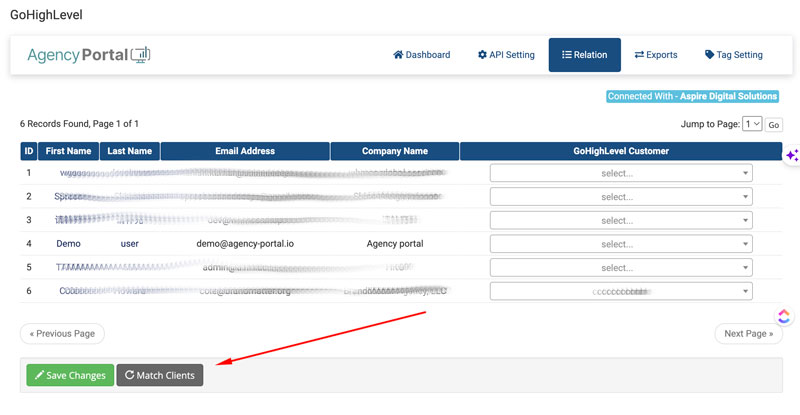Click the ID column header
800x415 pixels.
(x=29, y=151)
